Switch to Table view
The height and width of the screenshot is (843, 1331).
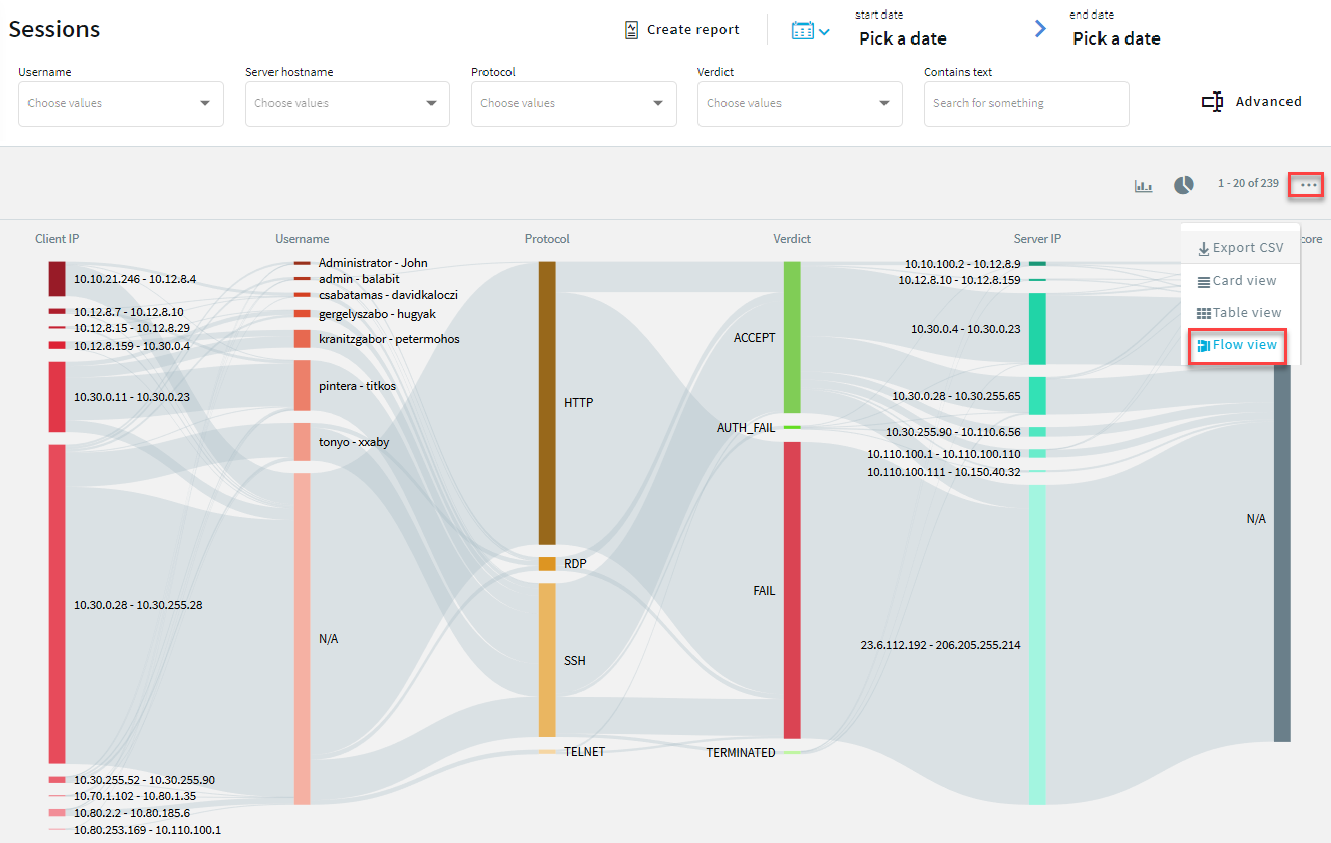pyautogui.click(x=1239, y=313)
